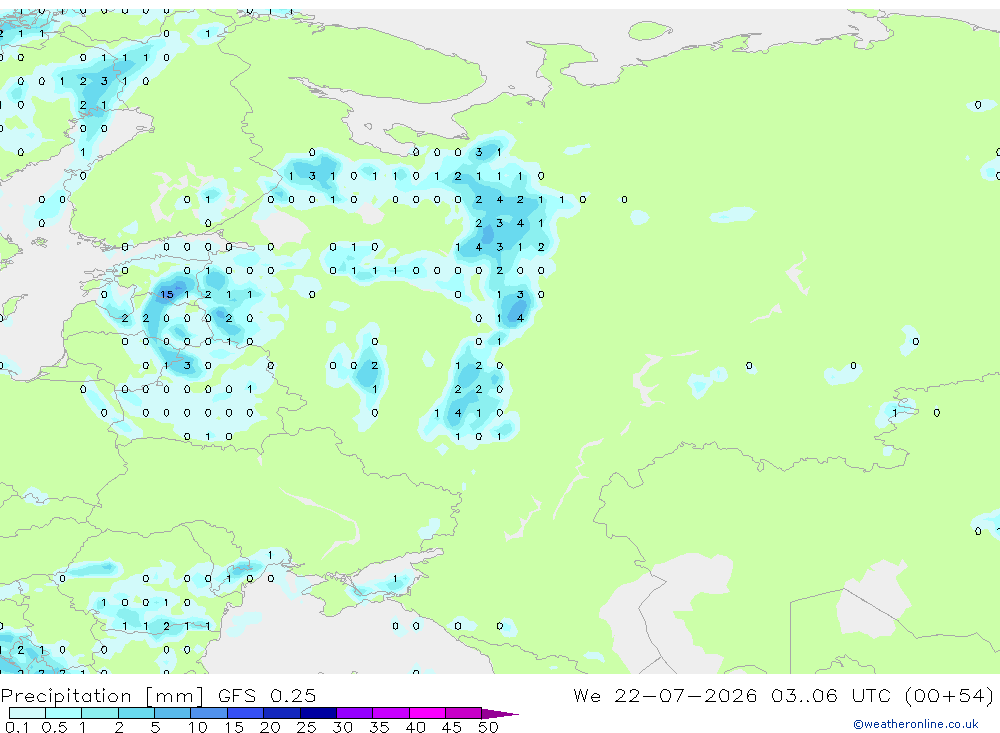Pick the 40–45 mm magenta swatch
Viewport: 1000px width, 733px height.
click(x=427, y=713)
